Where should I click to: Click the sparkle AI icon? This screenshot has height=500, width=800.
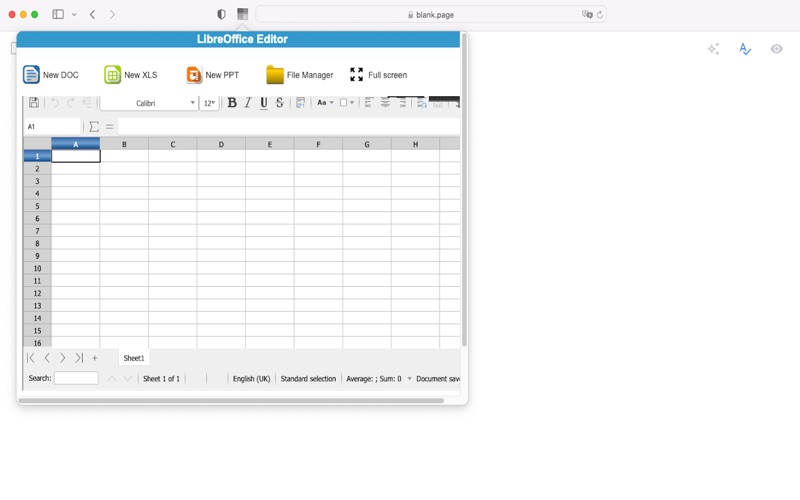click(x=713, y=49)
